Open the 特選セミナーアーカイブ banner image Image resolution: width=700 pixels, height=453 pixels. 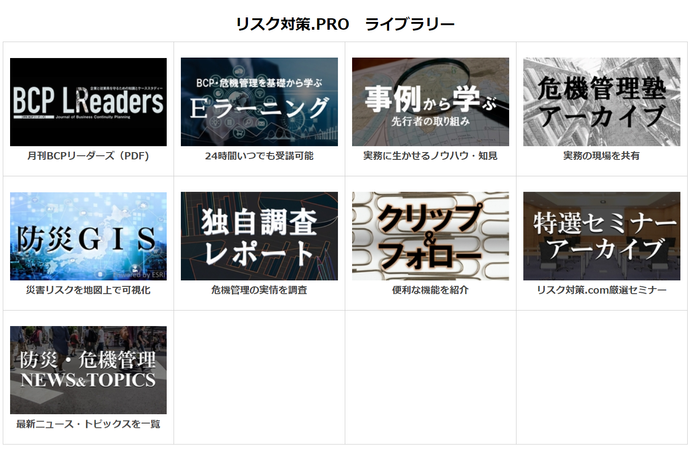point(602,236)
